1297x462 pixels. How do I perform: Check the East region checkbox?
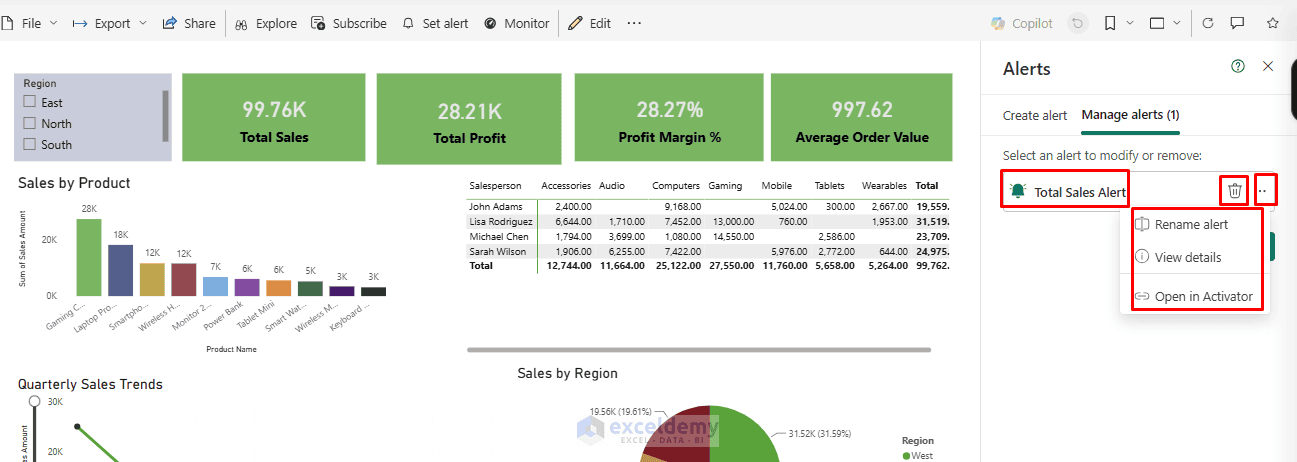pos(30,102)
